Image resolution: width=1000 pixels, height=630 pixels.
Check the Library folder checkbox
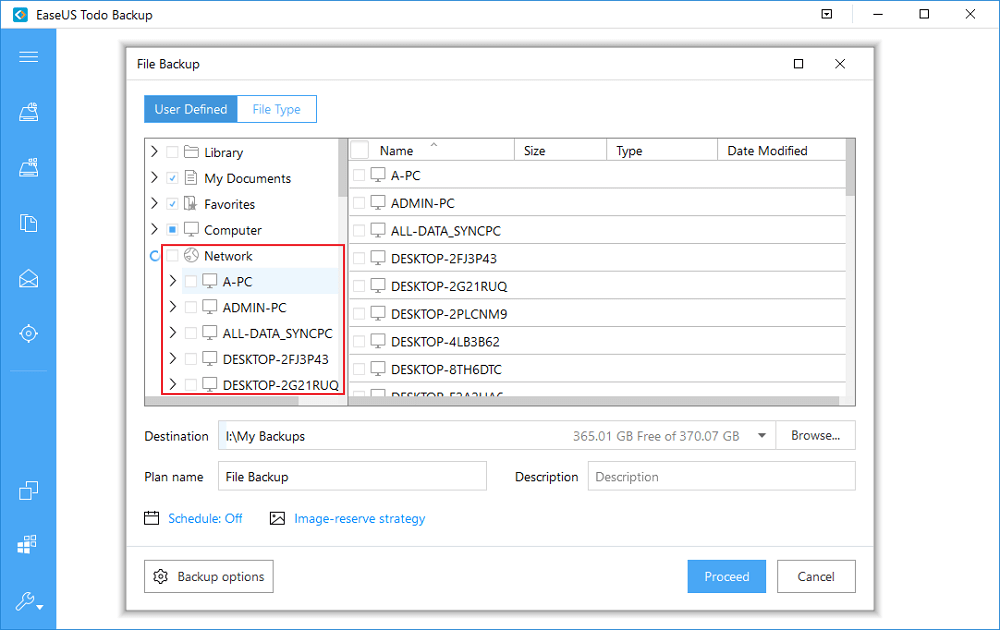pyautogui.click(x=173, y=152)
